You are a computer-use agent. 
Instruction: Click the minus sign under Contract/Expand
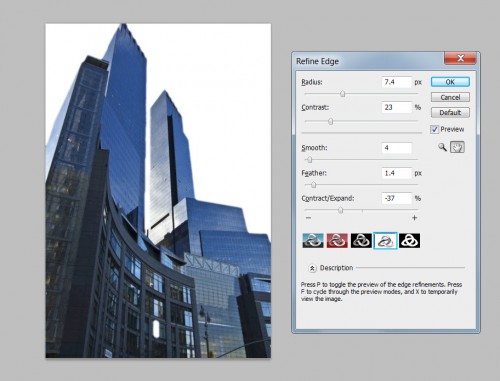coord(308,218)
